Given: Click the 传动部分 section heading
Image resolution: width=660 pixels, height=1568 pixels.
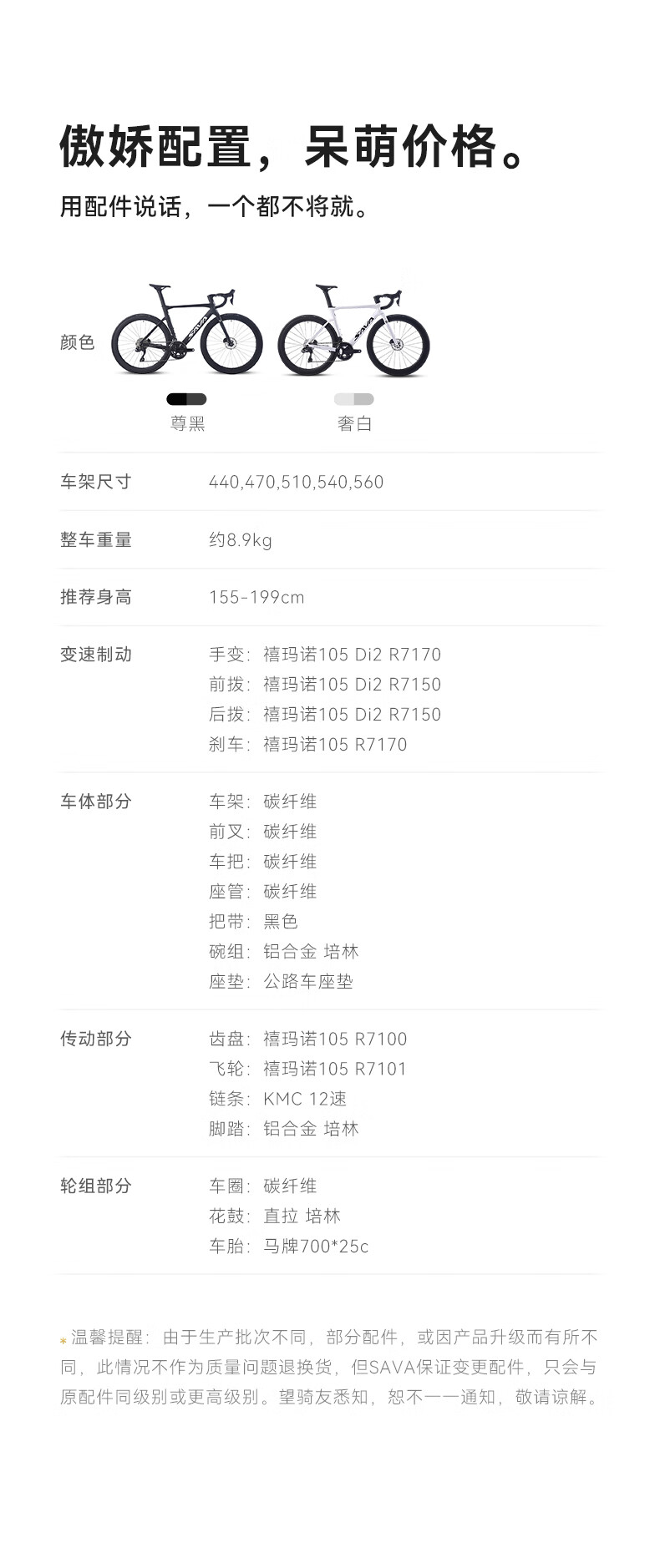Looking at the screenshot, I should pos(96,1039).
